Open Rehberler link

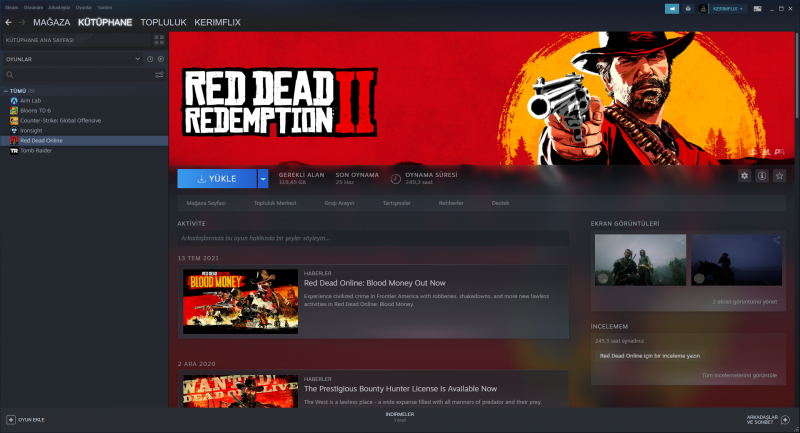[x=451, y=203]
